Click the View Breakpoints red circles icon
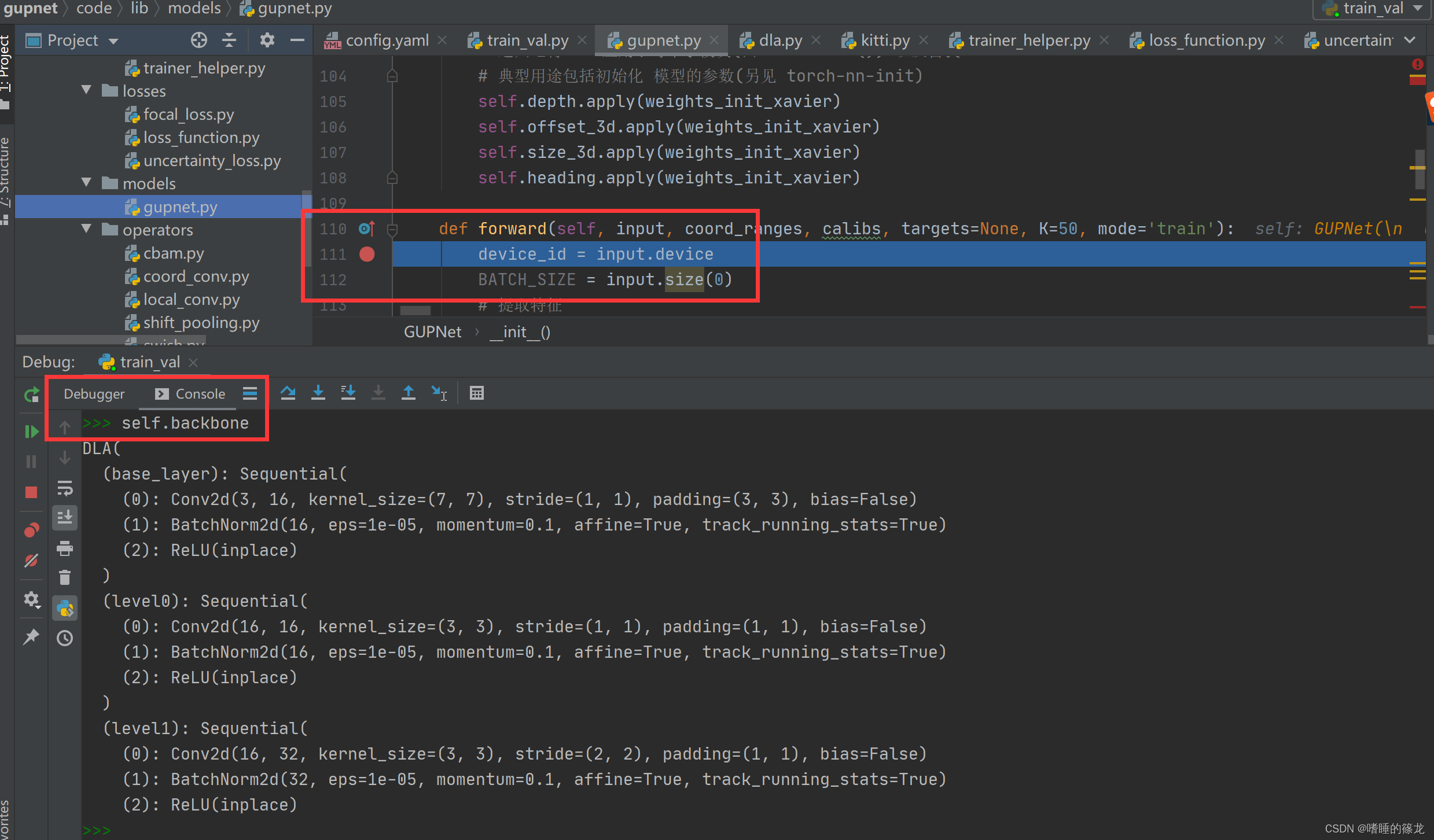 (31, 530)
